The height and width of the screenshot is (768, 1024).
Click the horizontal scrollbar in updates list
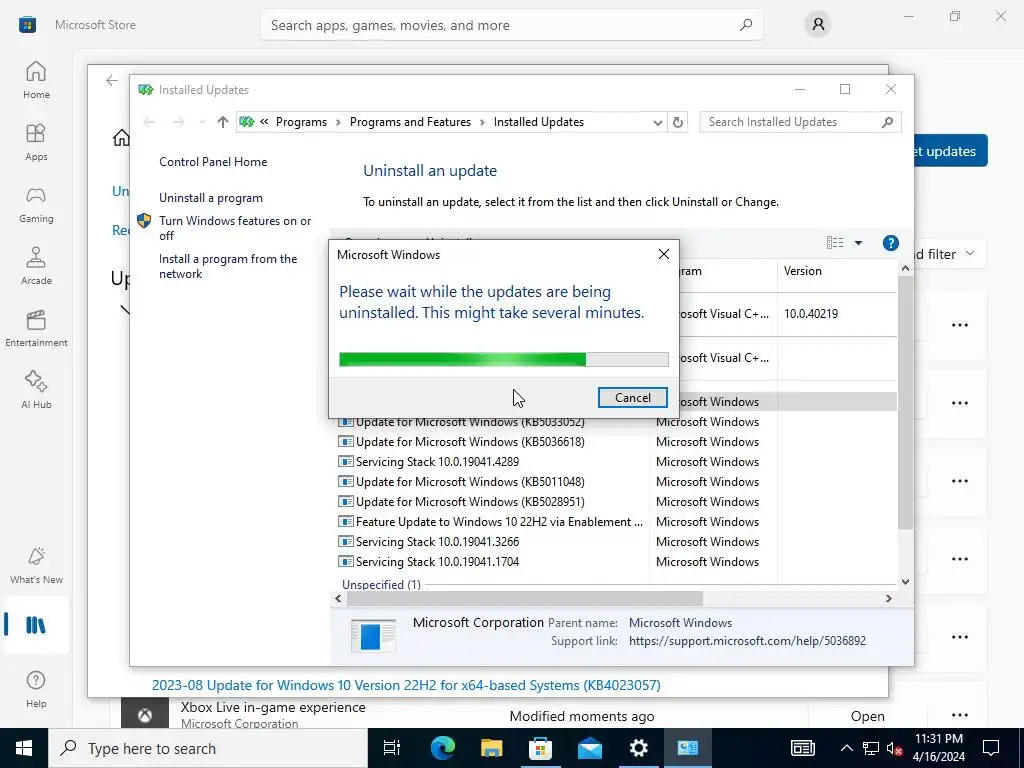click(525, 598)
